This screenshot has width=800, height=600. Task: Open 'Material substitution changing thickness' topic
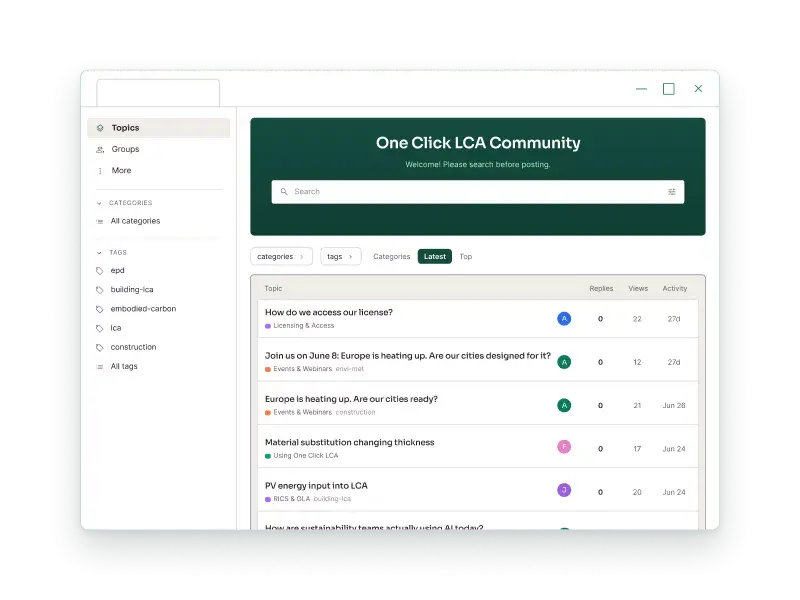[x=349, y=442]
